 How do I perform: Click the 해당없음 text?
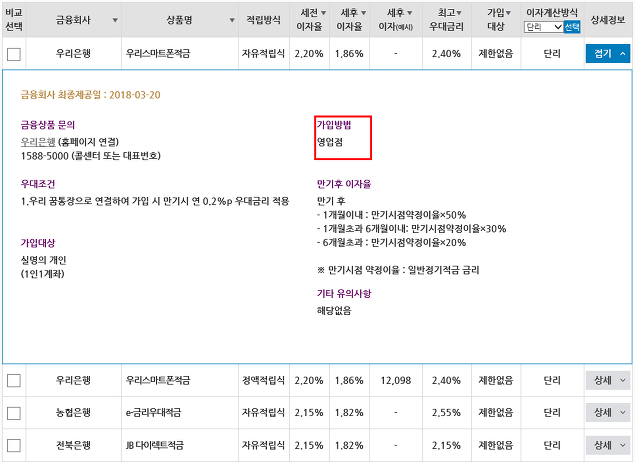pos(334,311)
